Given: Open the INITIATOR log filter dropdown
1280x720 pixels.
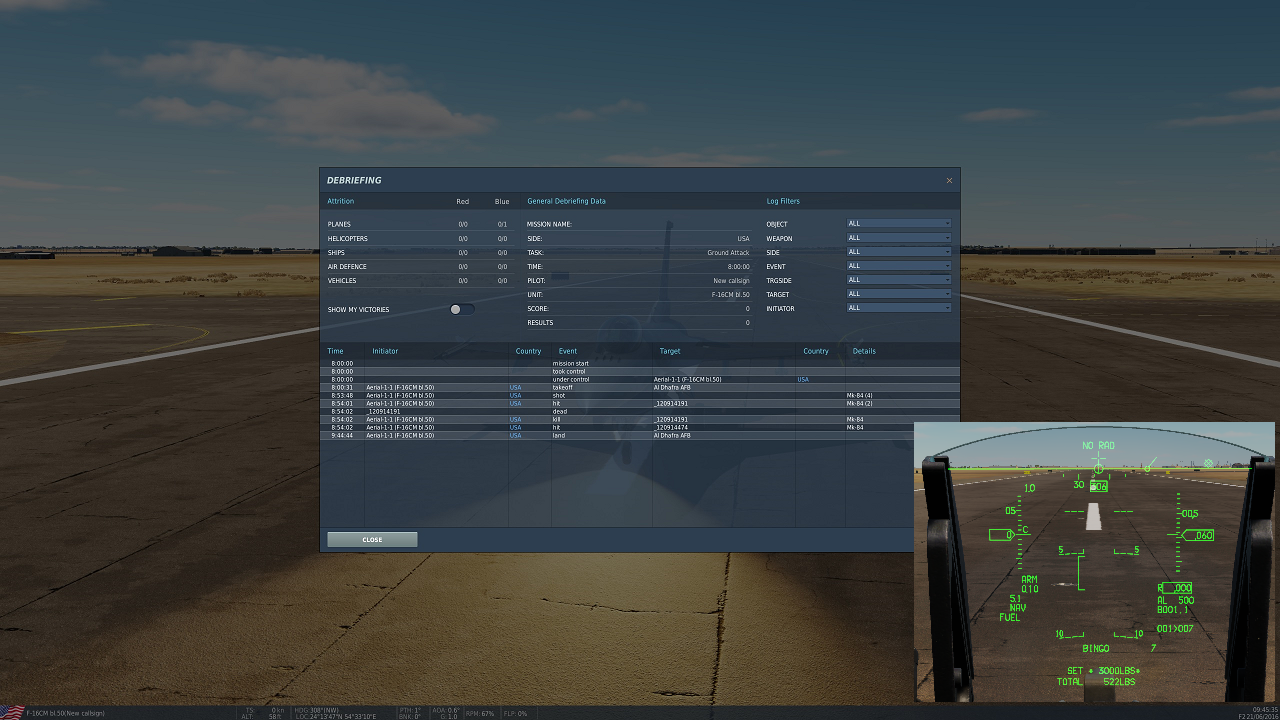Looking at the screenshot, I should (x=899, y=308).
